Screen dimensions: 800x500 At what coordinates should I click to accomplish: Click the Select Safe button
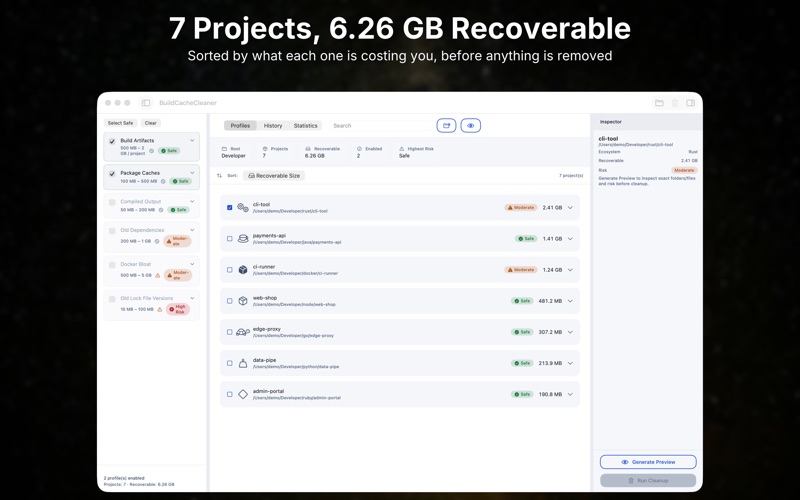pos(120,123)
